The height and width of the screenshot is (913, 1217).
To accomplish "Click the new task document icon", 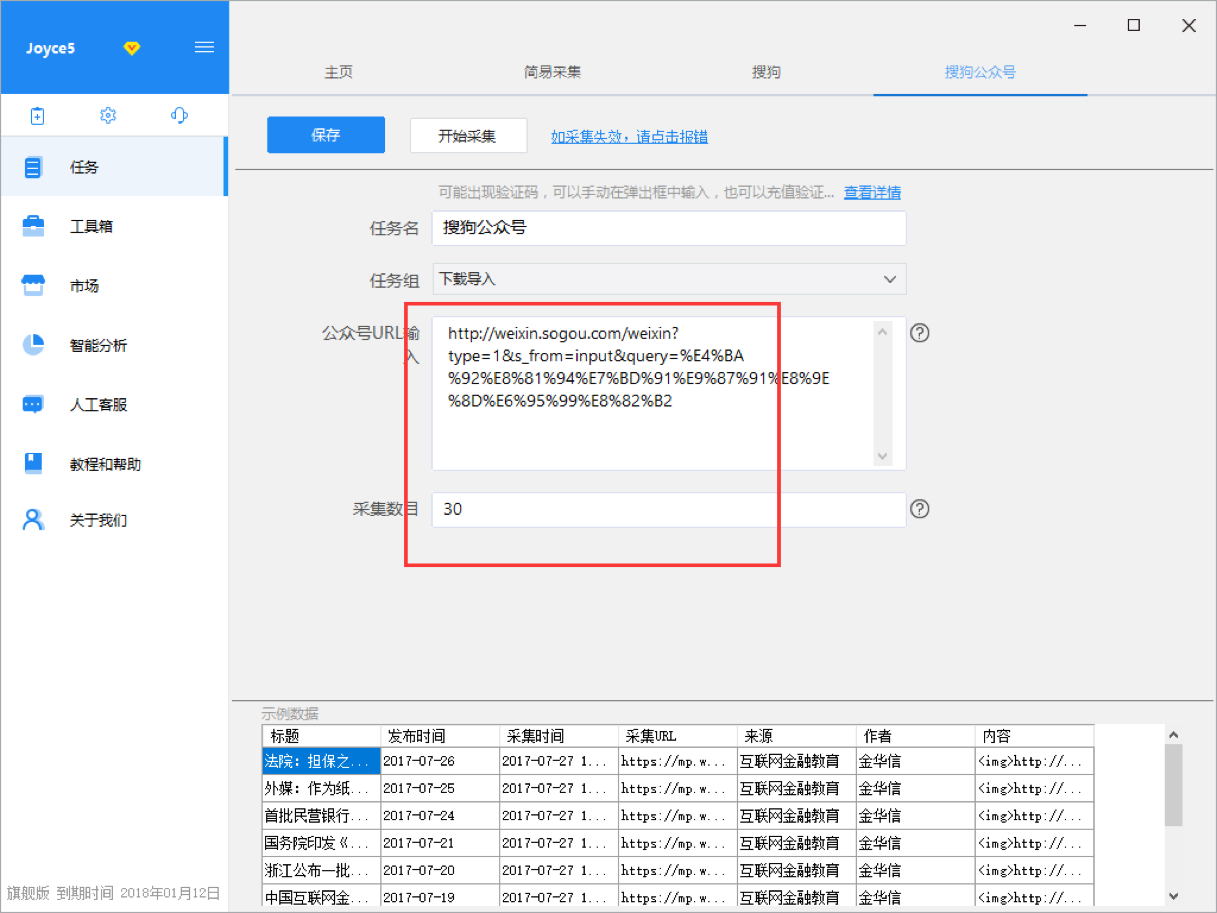I will pyautogui.click(x=37, y=115).
